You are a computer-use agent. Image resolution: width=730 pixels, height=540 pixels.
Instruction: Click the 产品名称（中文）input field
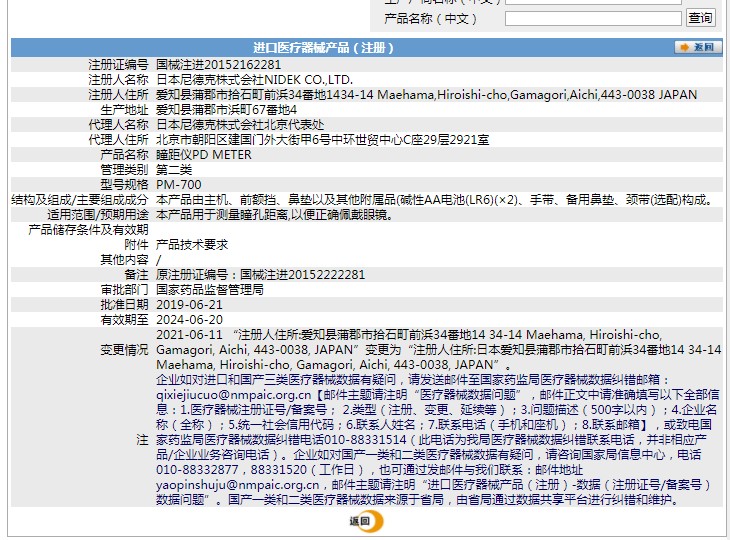click(x=593, y=19)
